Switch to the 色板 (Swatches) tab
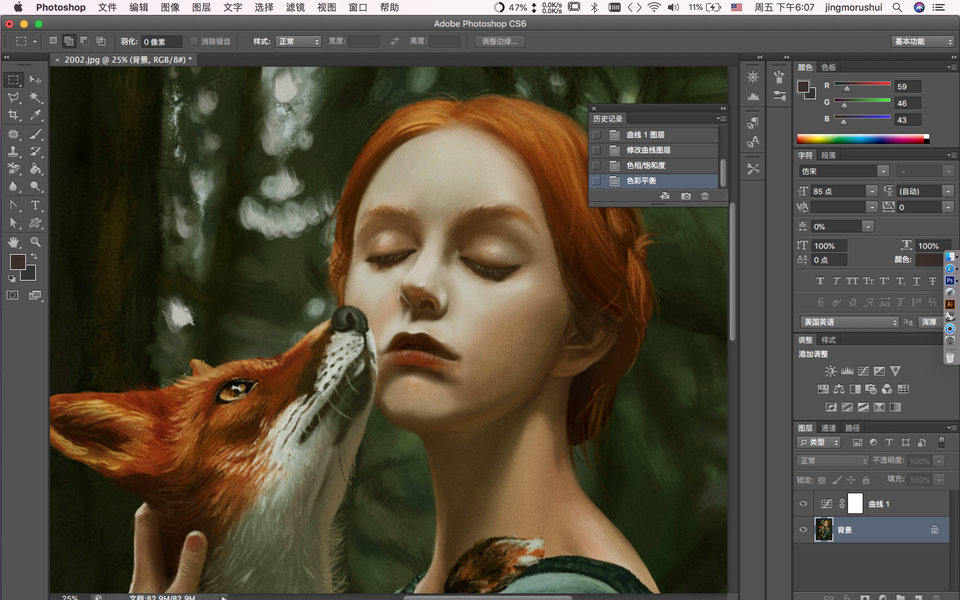Screen dimensions: 960x600 [x=828, y=67]
